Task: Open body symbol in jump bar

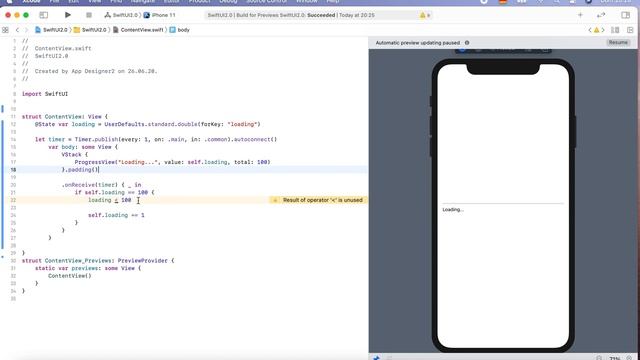Action: click(180, 30)
